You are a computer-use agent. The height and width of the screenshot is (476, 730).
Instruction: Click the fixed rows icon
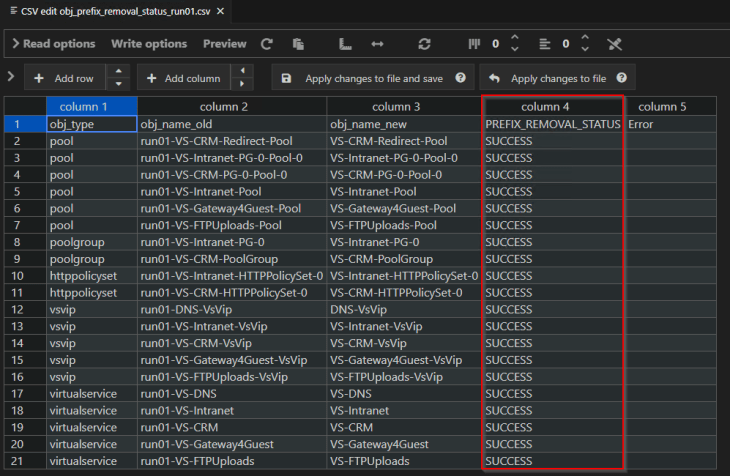pos(545,44)
